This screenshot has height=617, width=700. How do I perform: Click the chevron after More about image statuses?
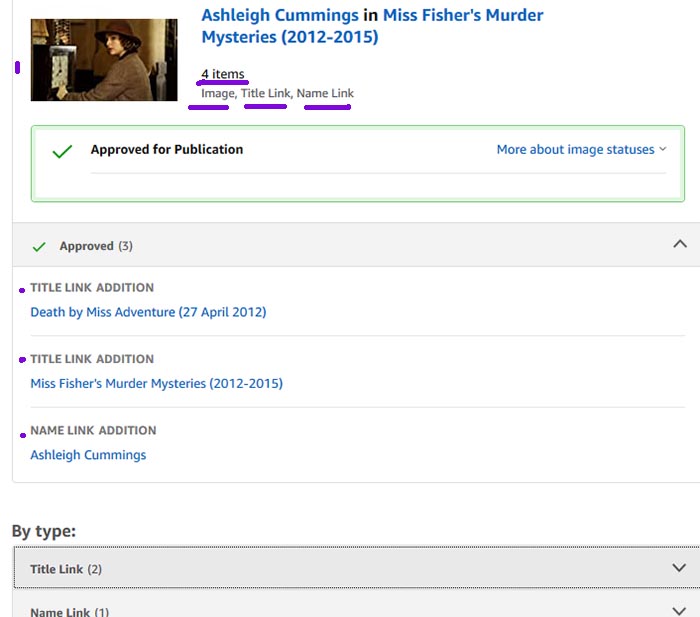663,150
